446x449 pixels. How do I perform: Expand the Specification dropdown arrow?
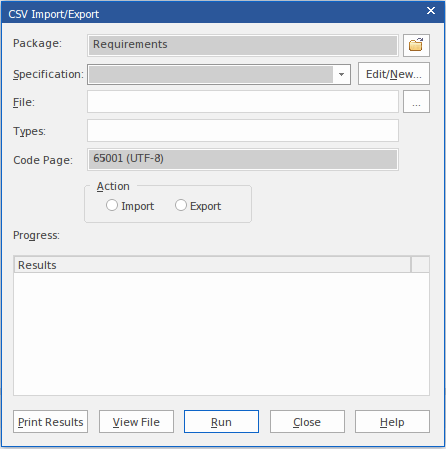click(x=341, y=74)
